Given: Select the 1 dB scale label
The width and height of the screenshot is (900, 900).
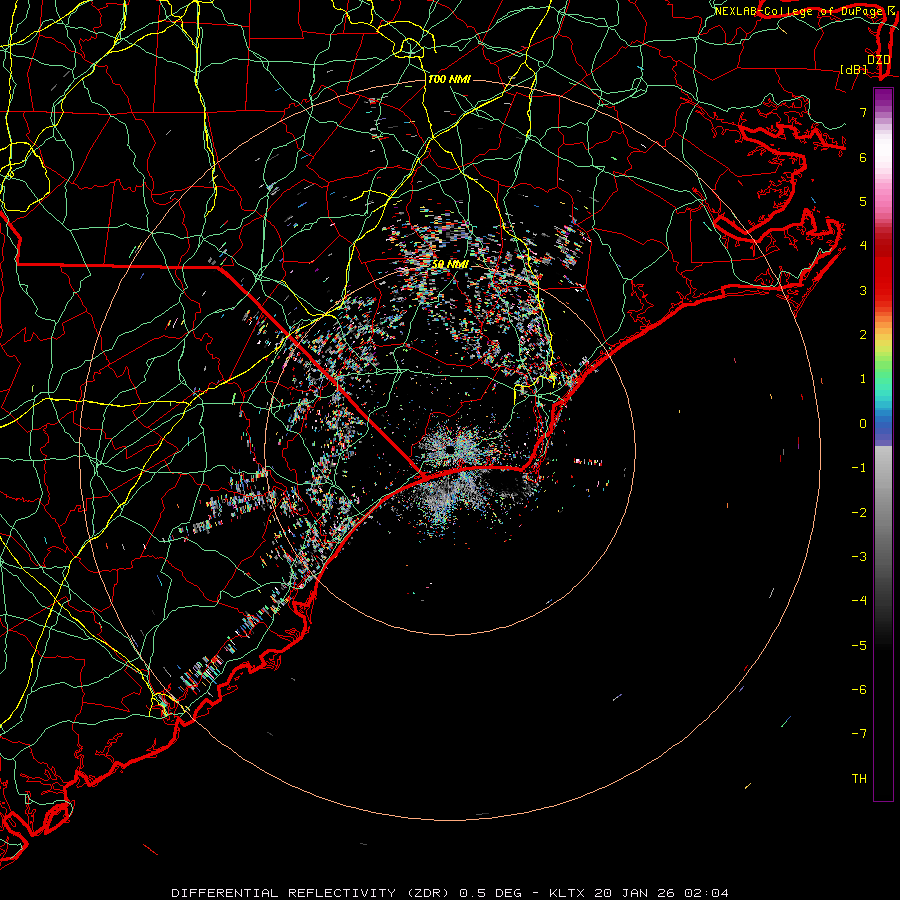Looking at the screenshot, I should pyautogui.click(x=863, y=379).
